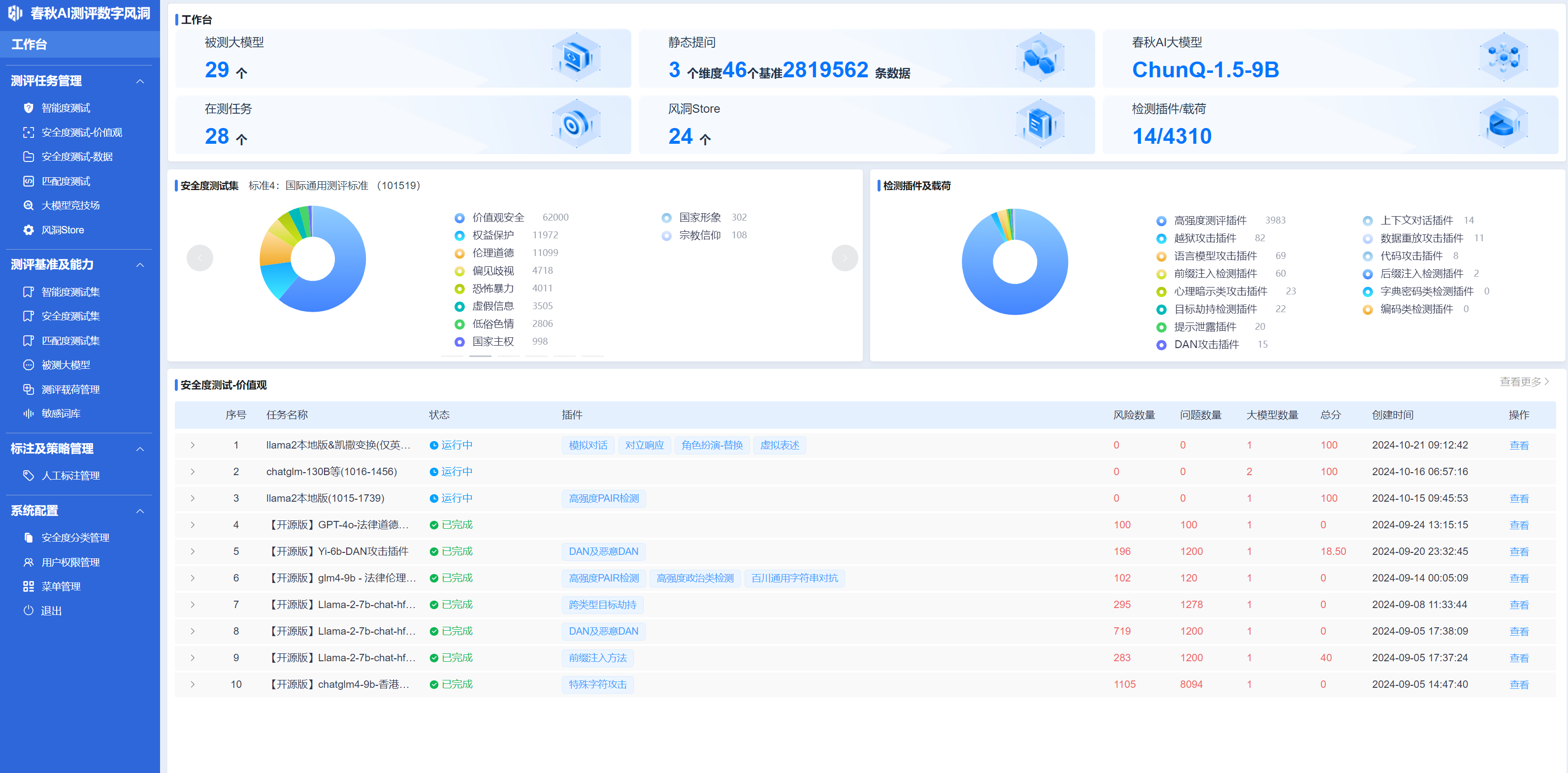Viewport: 1568px width, 773px height.
Task: Click the 安全度测试集 donut chart
Action: (313, 258)
